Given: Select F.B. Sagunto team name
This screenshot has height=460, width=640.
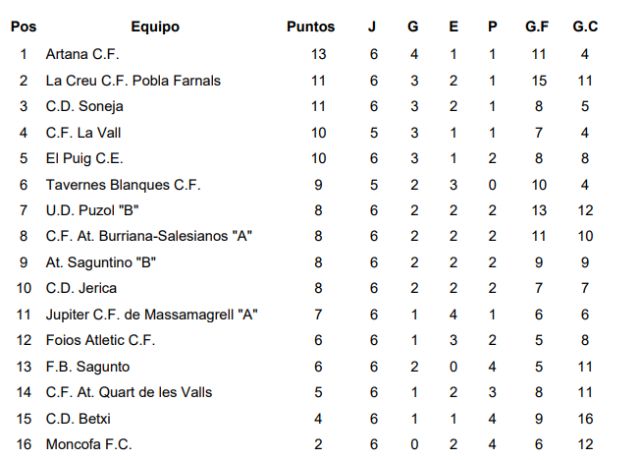Looking at the screenshot, I should (88, 367).
